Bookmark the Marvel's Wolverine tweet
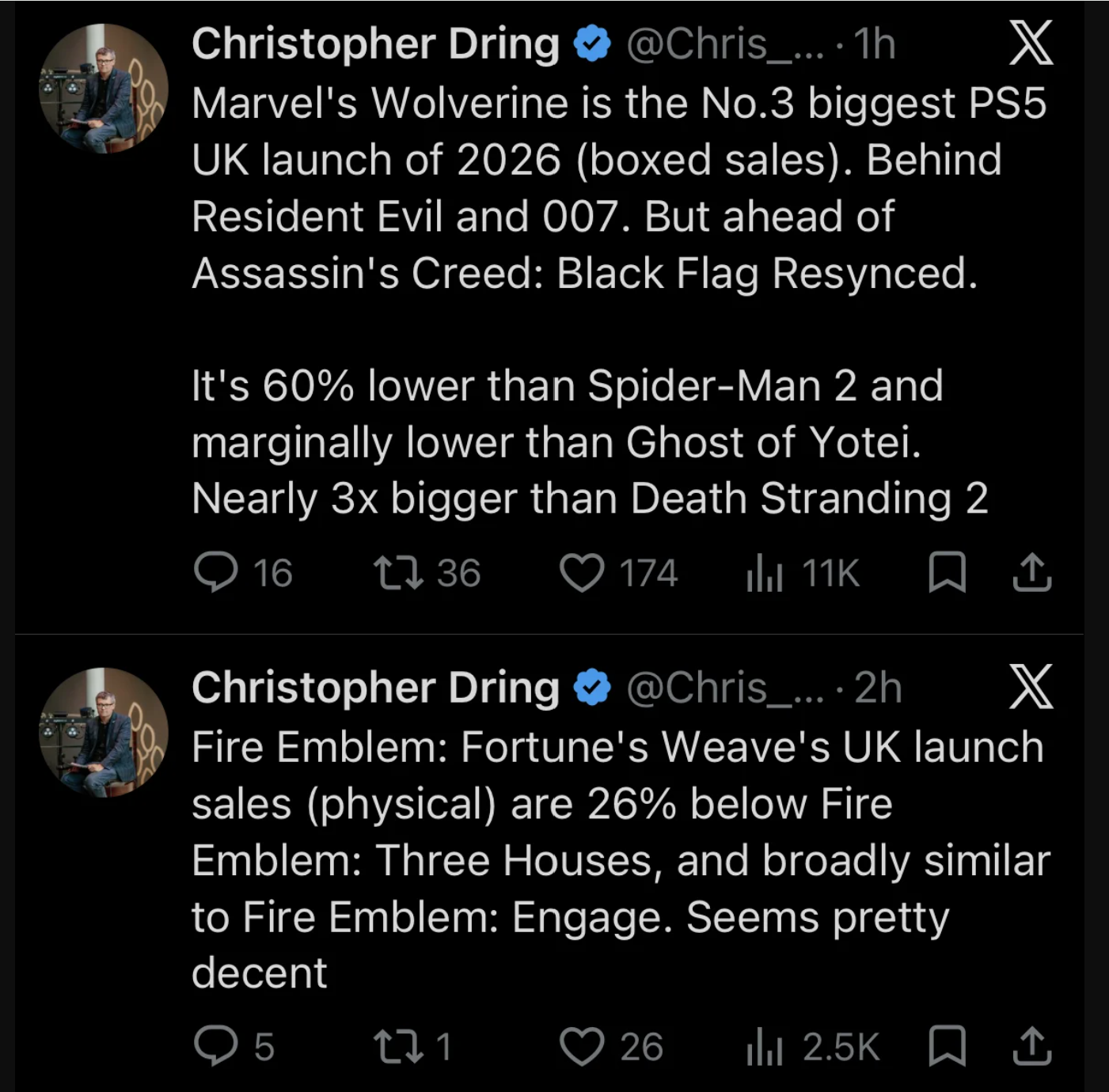The width and height of the screenshot is (1109, 1092). [947, 573]
